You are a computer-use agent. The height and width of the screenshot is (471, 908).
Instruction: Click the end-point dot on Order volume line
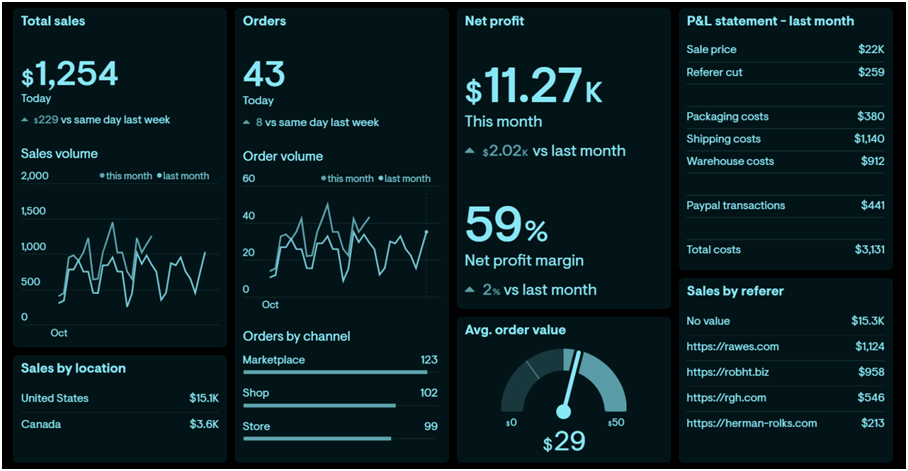pos(427,232)
